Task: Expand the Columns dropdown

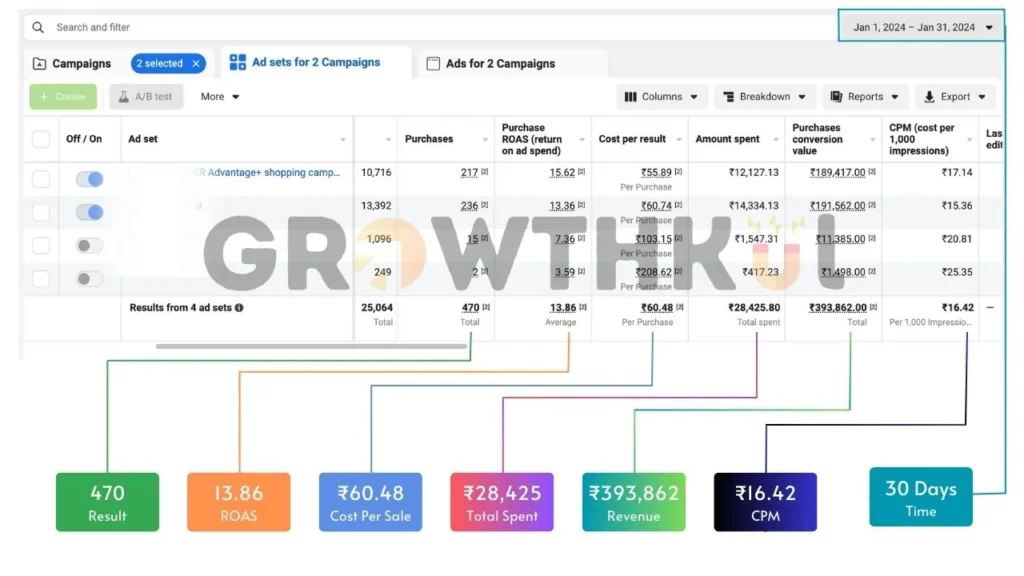Action: pyautogui.click(x=662, y=97)
